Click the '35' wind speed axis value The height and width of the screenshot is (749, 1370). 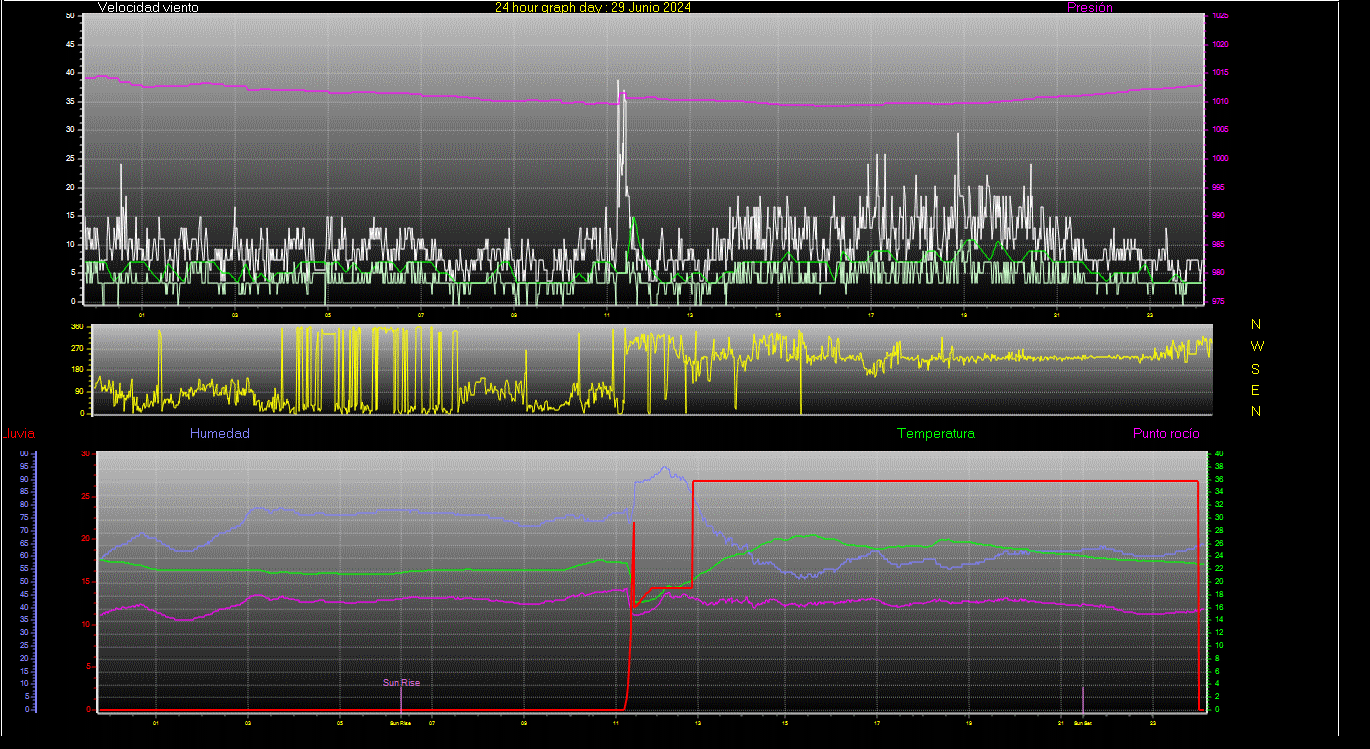[69, 102]
